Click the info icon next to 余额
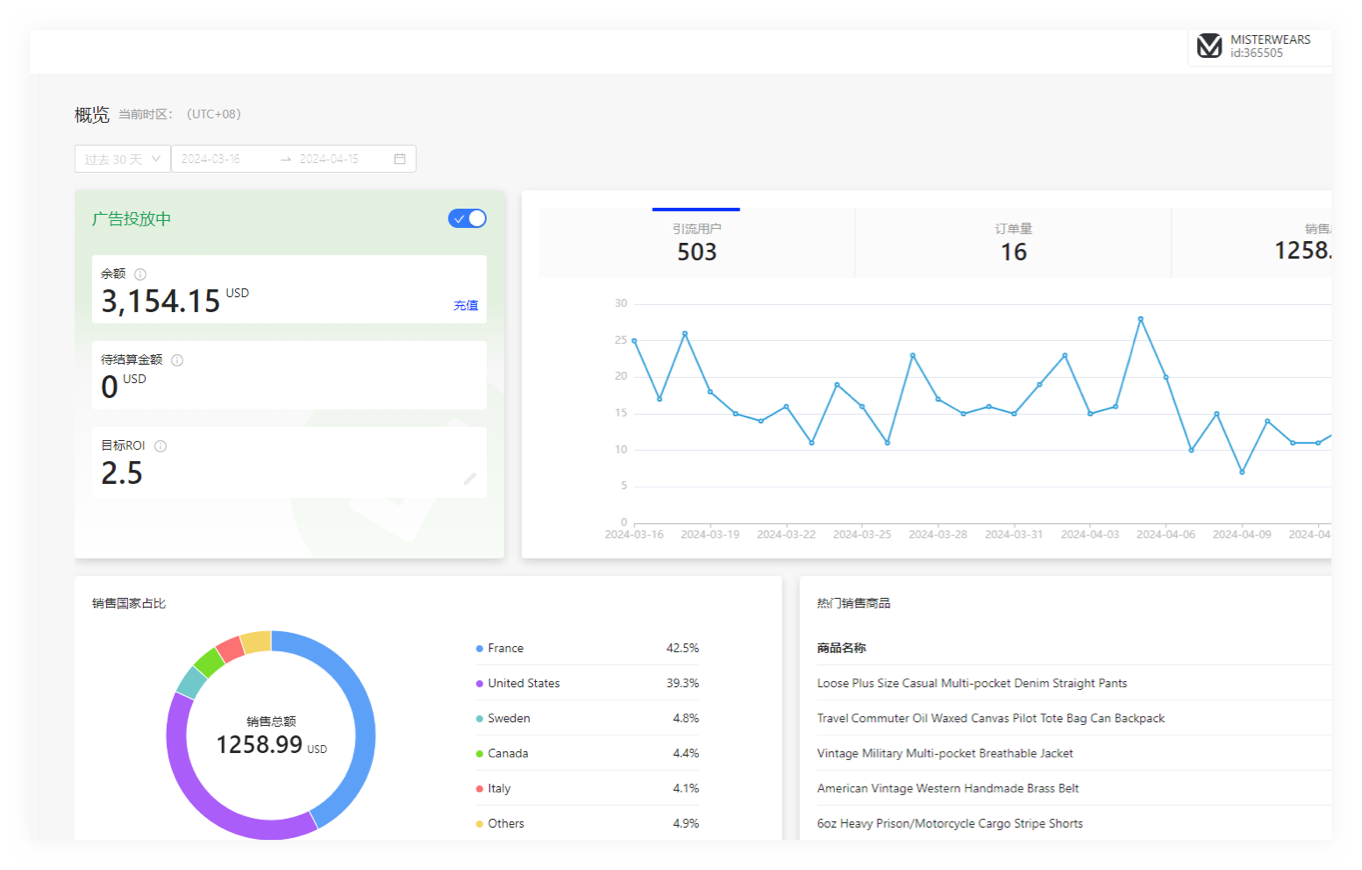The height and width of the screenshot is (870, 1362). click(140, 274)
